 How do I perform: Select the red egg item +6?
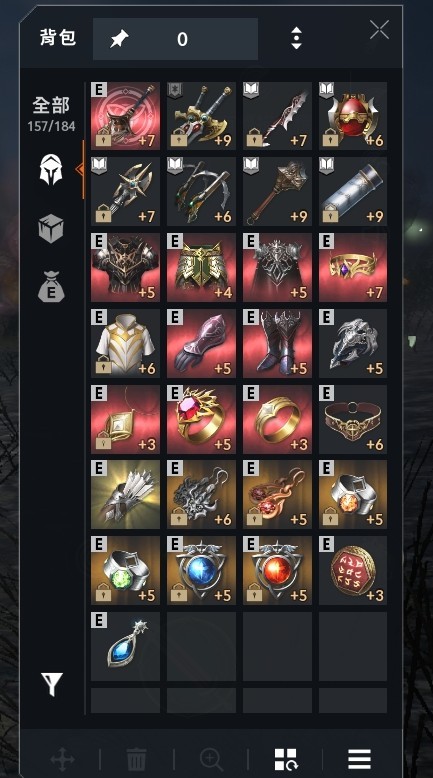pos(353,116)
